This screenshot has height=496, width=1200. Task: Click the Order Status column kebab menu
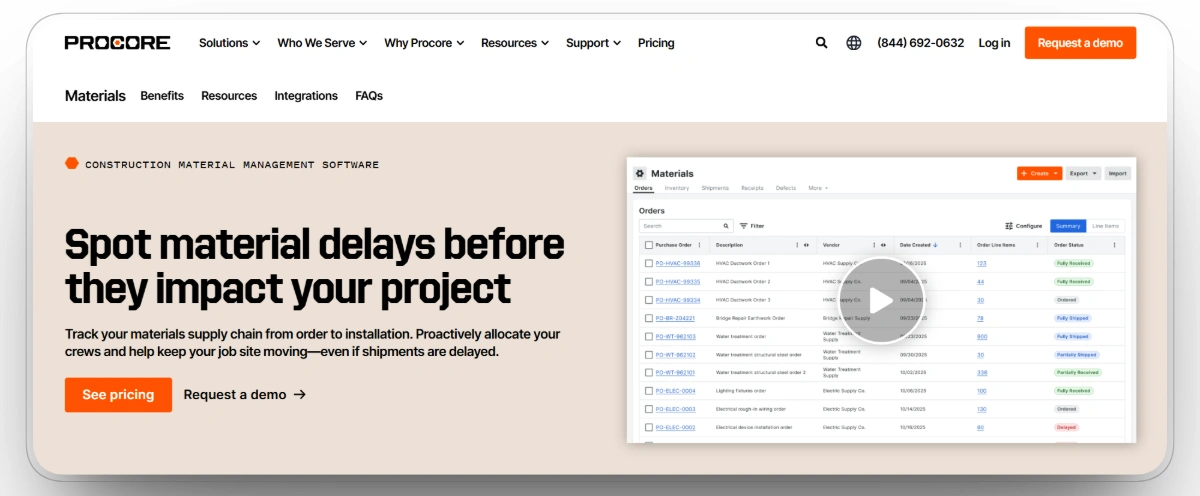[x=1114, y=245]
